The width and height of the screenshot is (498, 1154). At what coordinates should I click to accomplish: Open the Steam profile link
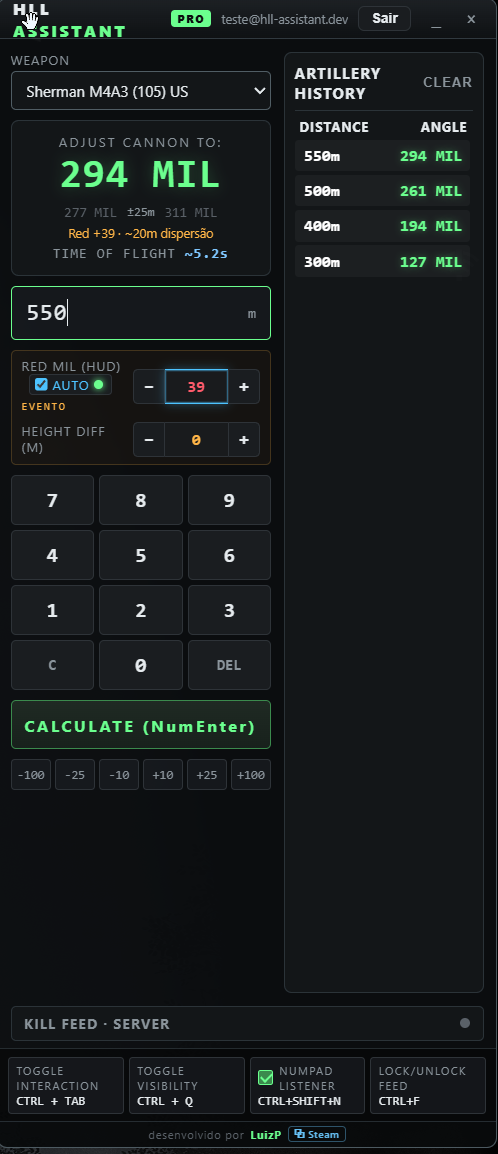tap(317, 1134)
